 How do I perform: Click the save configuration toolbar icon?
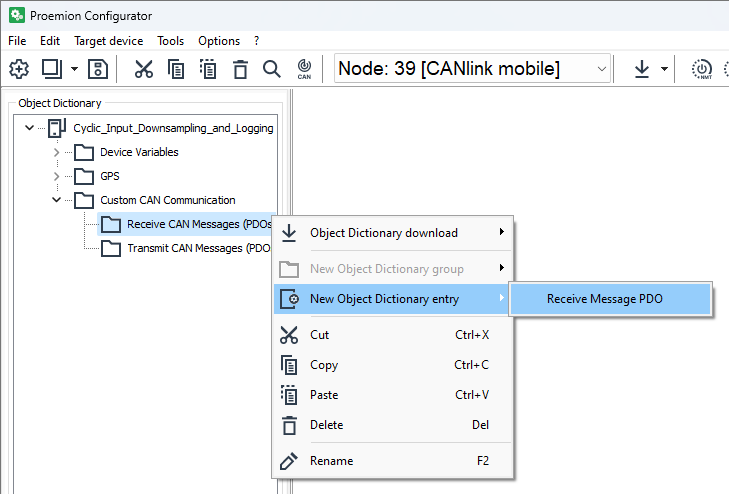[x=98, y=69]
